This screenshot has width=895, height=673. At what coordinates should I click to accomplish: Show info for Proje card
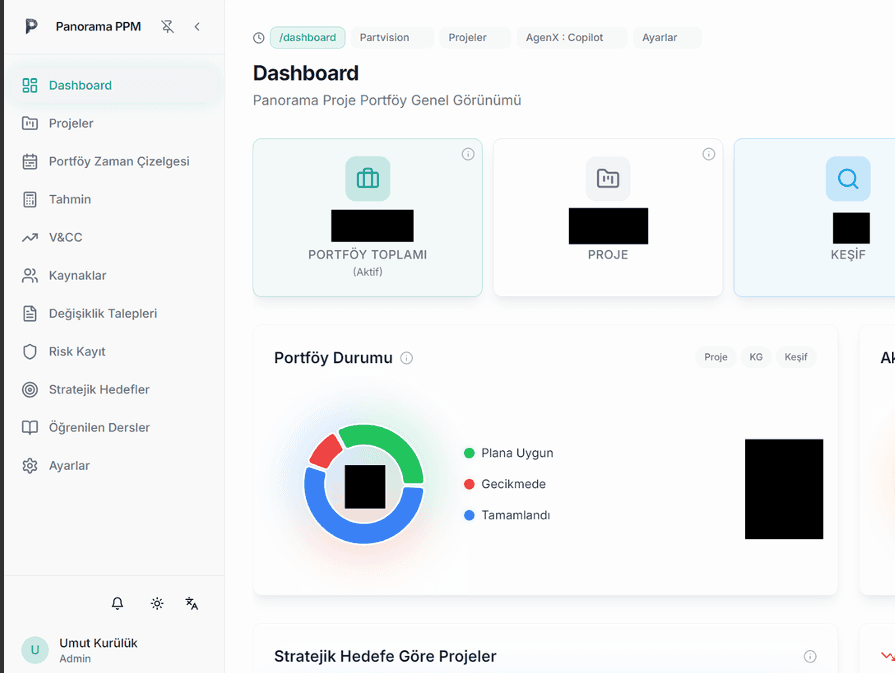[708, 154]
